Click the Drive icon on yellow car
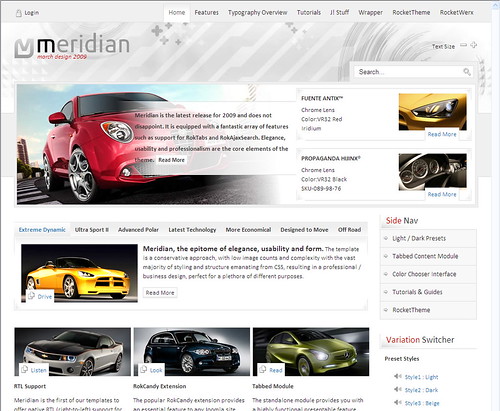Viewport: 500px width, 411px height. coord(31,296)
